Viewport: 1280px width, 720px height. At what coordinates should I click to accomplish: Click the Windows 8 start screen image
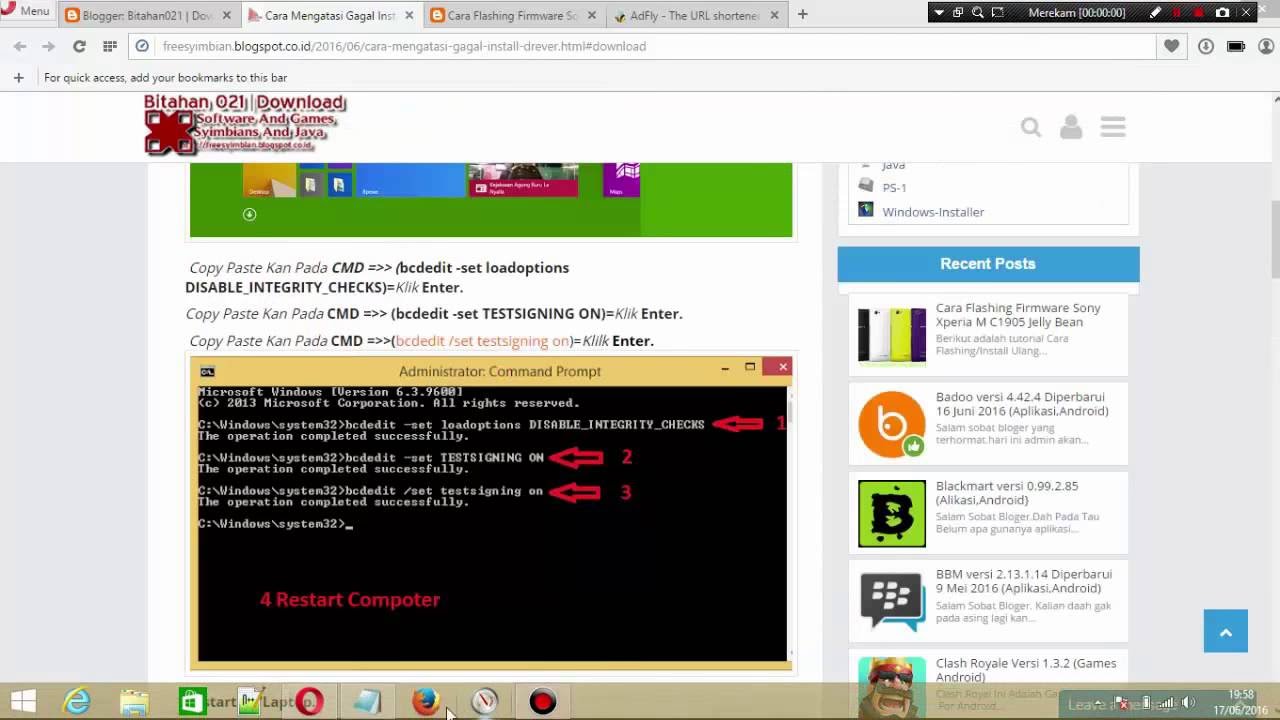tap(491, 200)
